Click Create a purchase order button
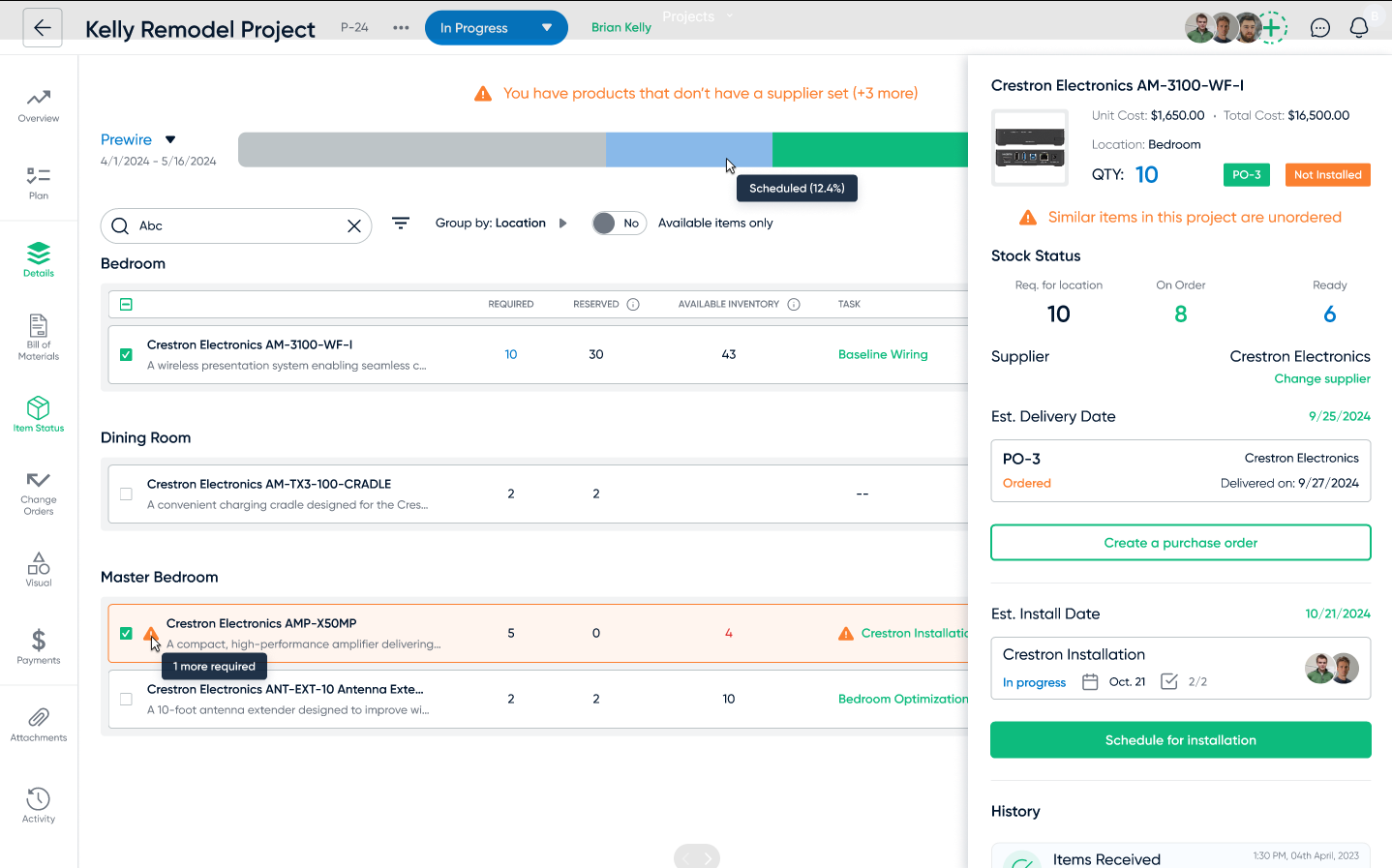Screen dimensions: 1392x868 [x=1181, y=543]
